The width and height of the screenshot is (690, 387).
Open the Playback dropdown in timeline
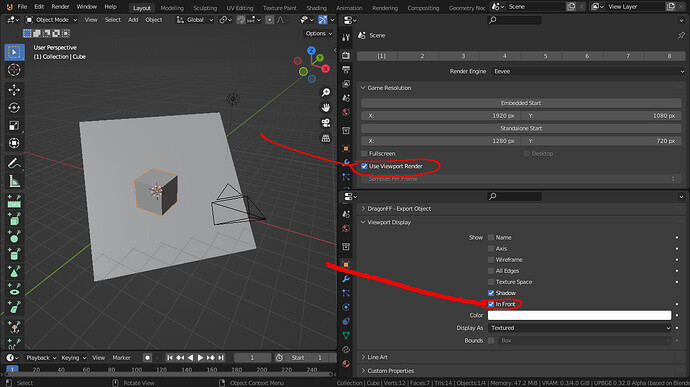coord(41,358)
